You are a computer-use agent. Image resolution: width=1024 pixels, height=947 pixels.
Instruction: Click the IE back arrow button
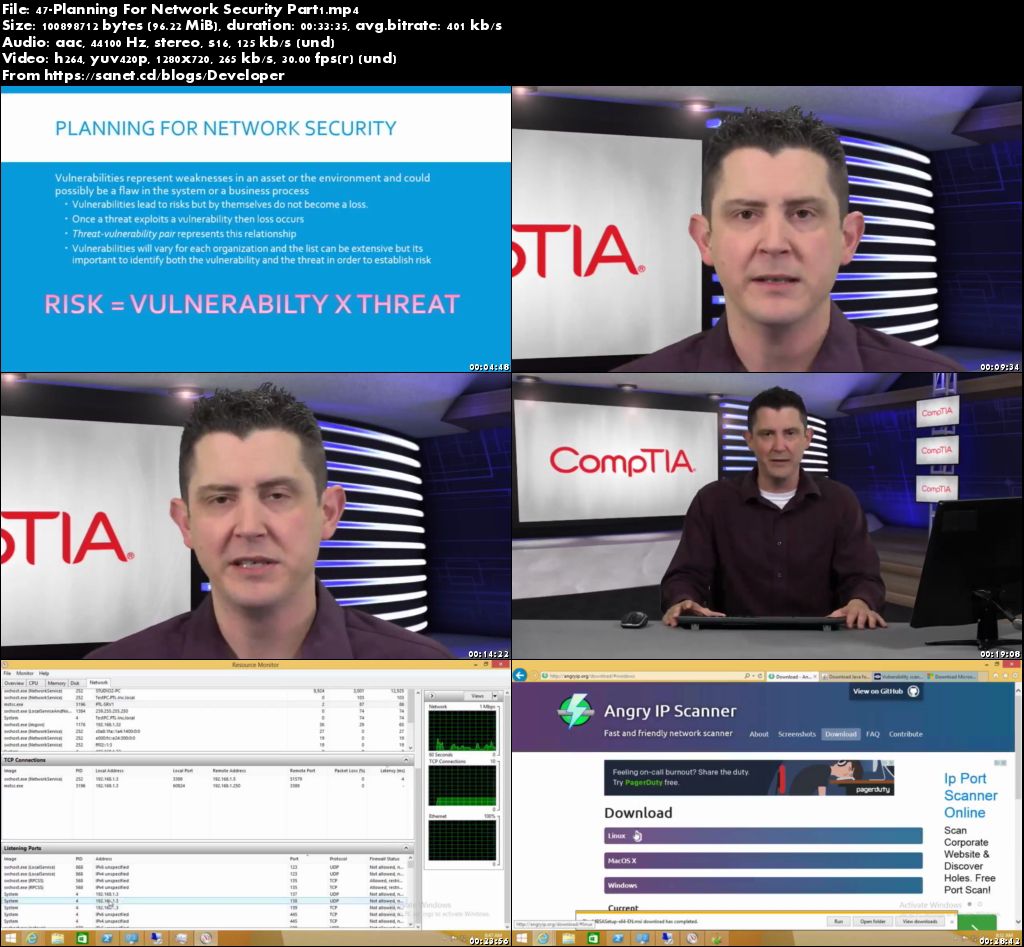pos(520,675)
